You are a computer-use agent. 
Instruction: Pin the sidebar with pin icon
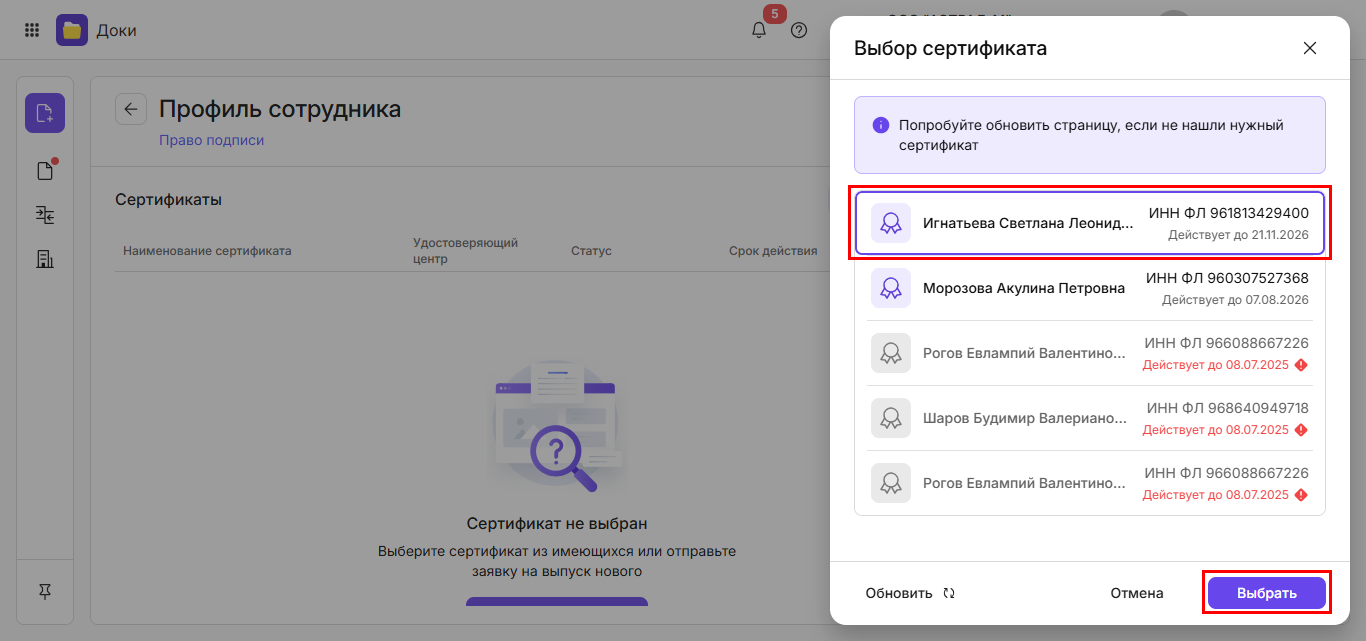45,592
